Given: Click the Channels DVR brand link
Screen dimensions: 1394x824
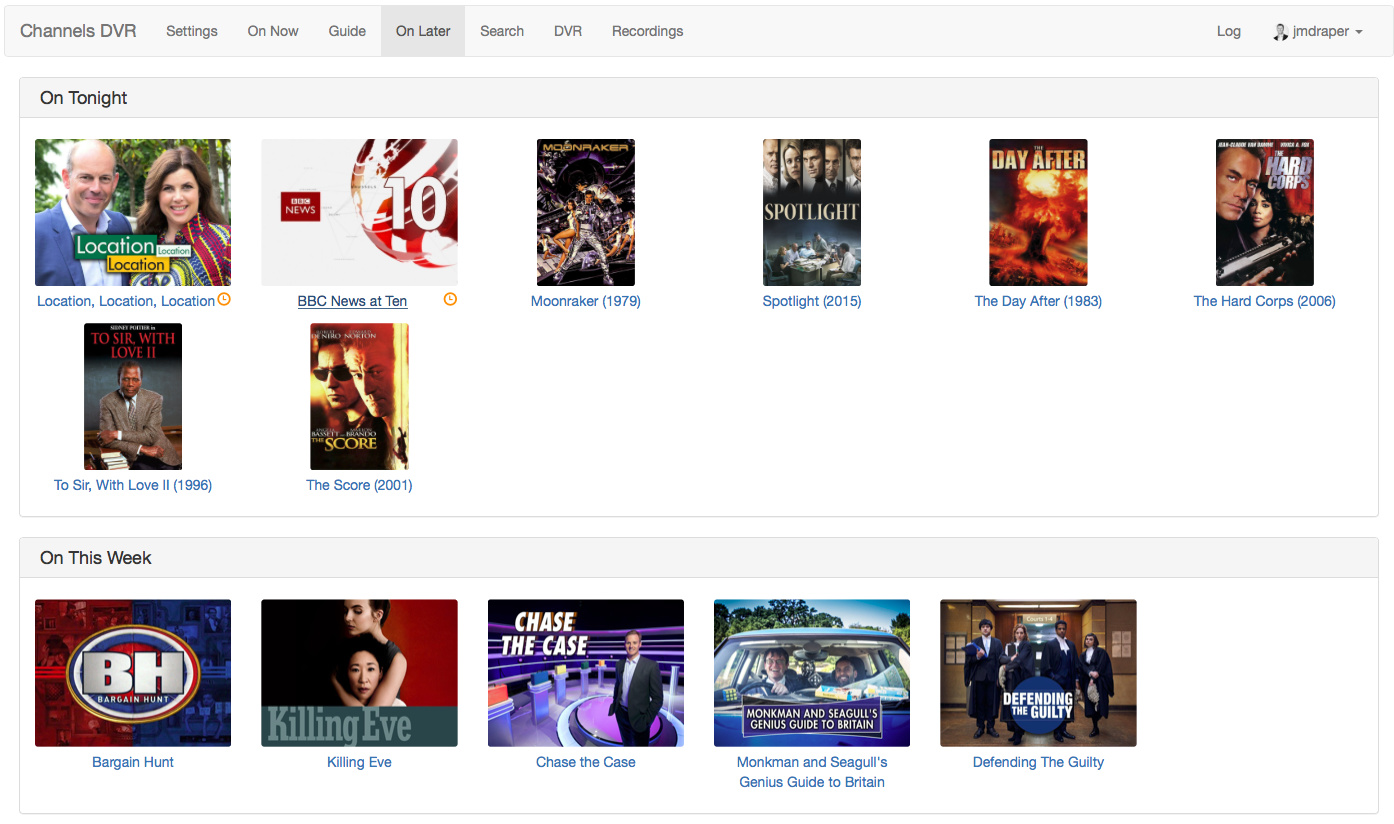Looking at the screenshot, I should [78, 31].
